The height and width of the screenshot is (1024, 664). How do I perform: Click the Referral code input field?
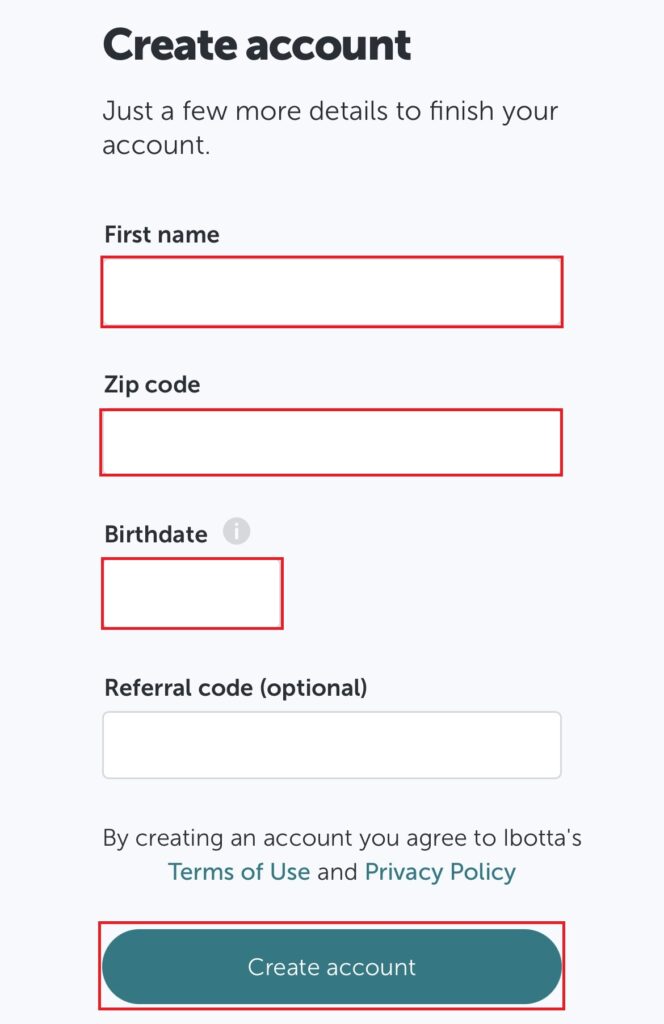(332, 745)
